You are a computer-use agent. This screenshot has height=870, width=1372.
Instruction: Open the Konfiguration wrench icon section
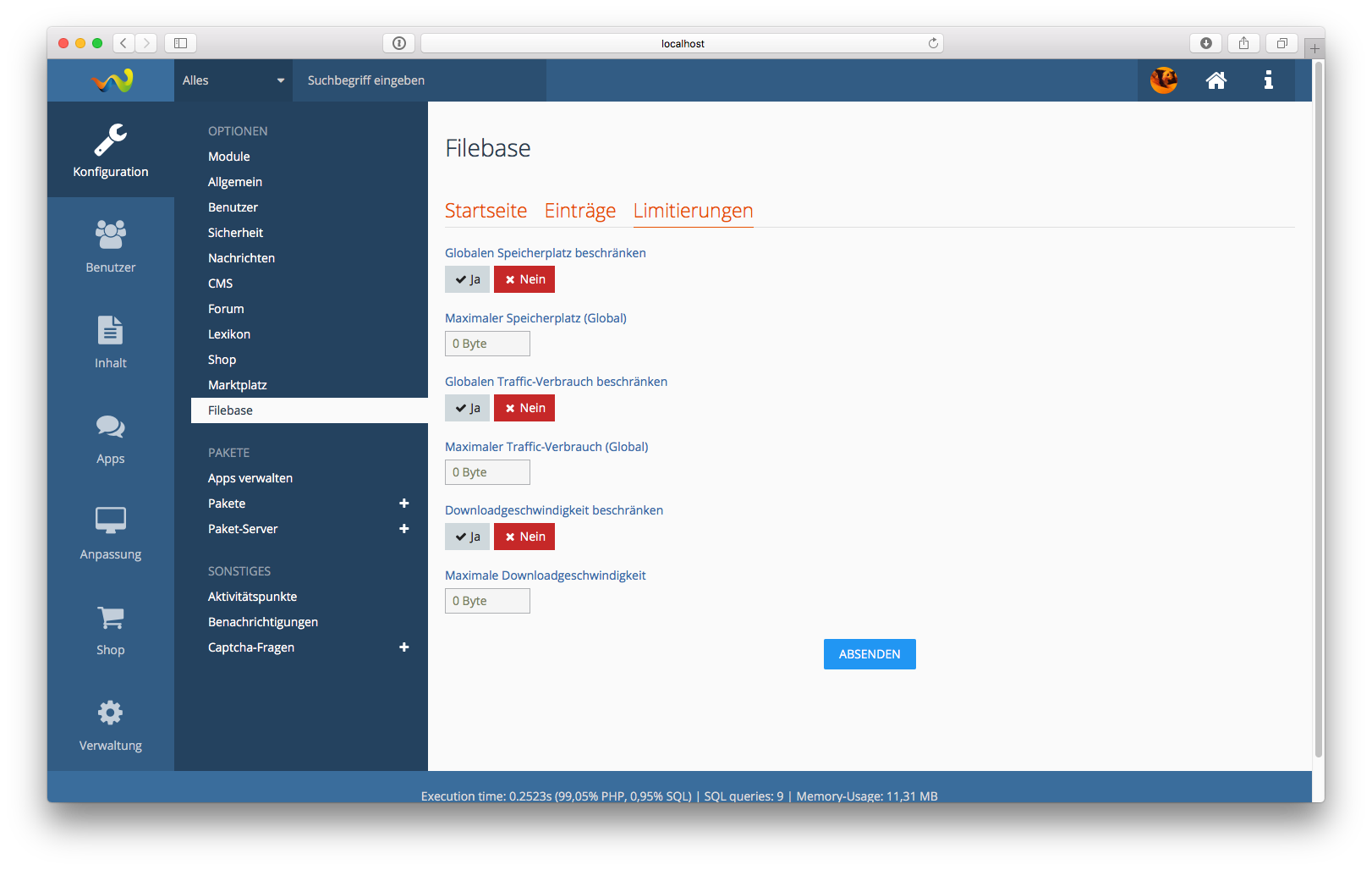[x=110, y=150]
